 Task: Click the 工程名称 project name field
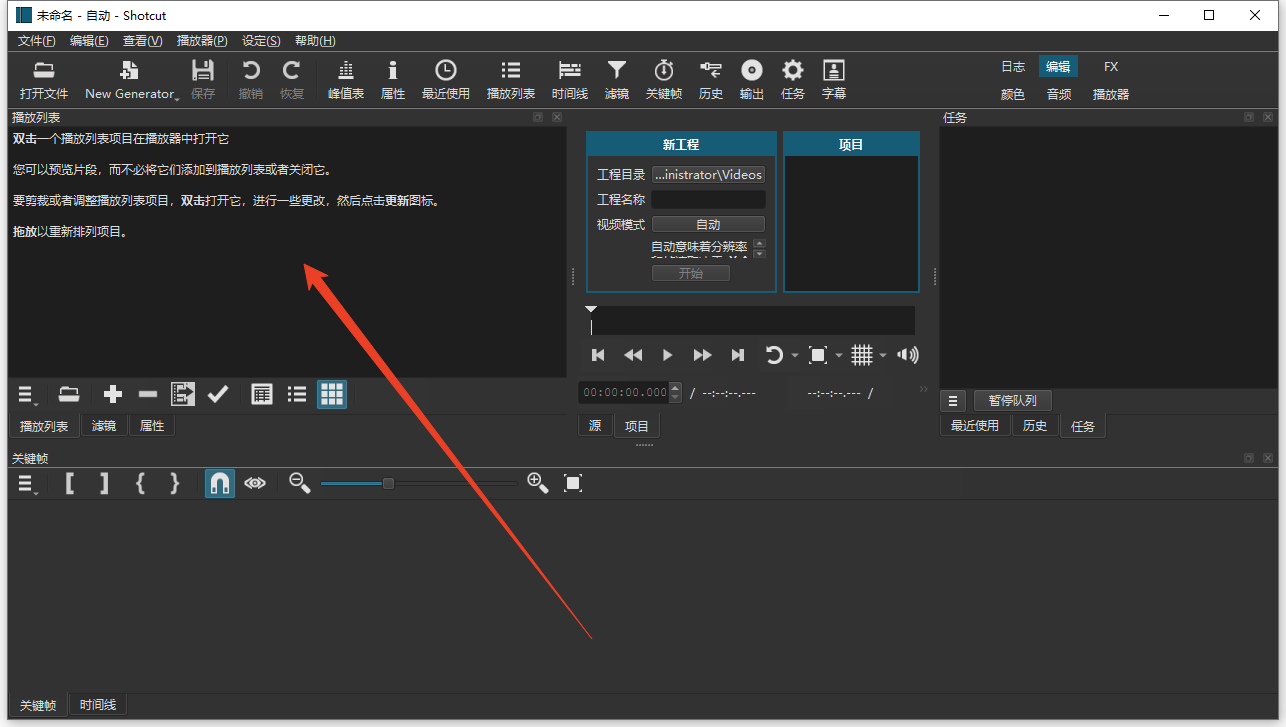708,199
